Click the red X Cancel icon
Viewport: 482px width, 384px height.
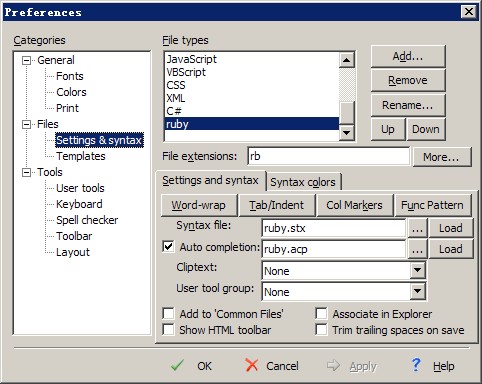[251, 365]
